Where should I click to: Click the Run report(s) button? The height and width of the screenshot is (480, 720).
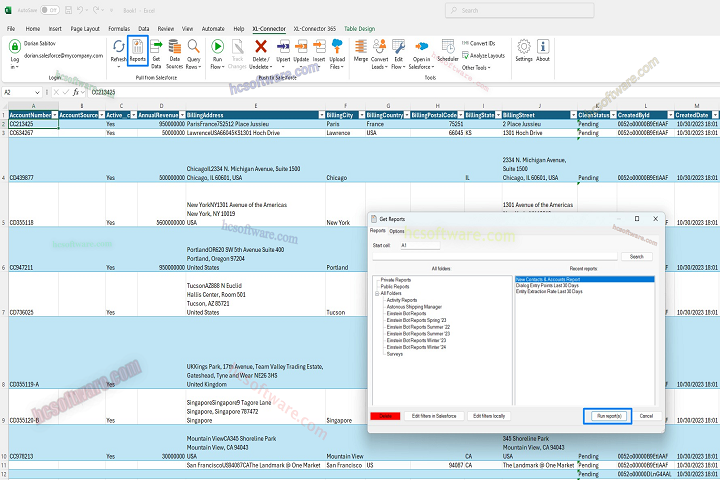point(607,415)
